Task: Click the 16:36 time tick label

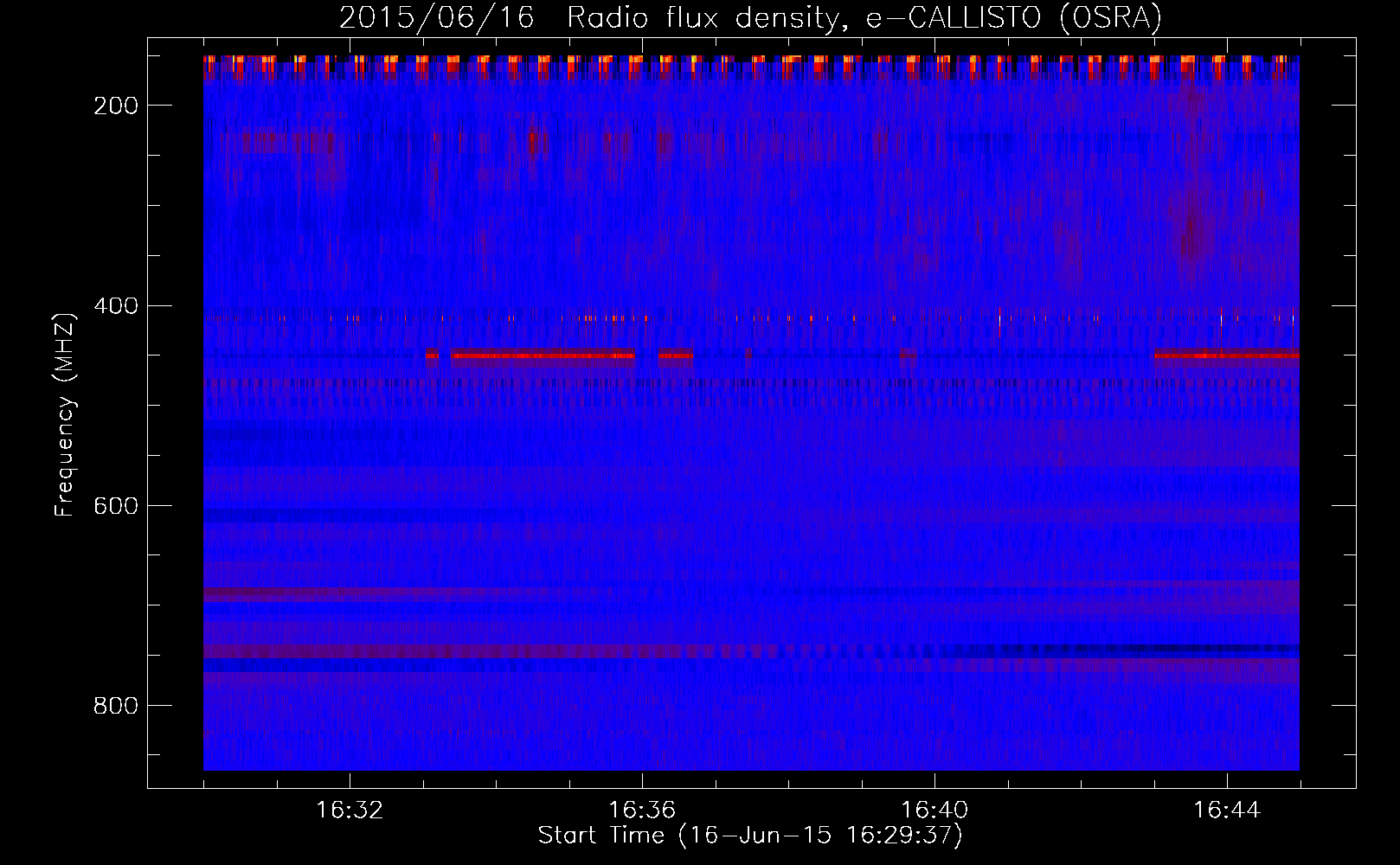Action: tap(642, 811)
